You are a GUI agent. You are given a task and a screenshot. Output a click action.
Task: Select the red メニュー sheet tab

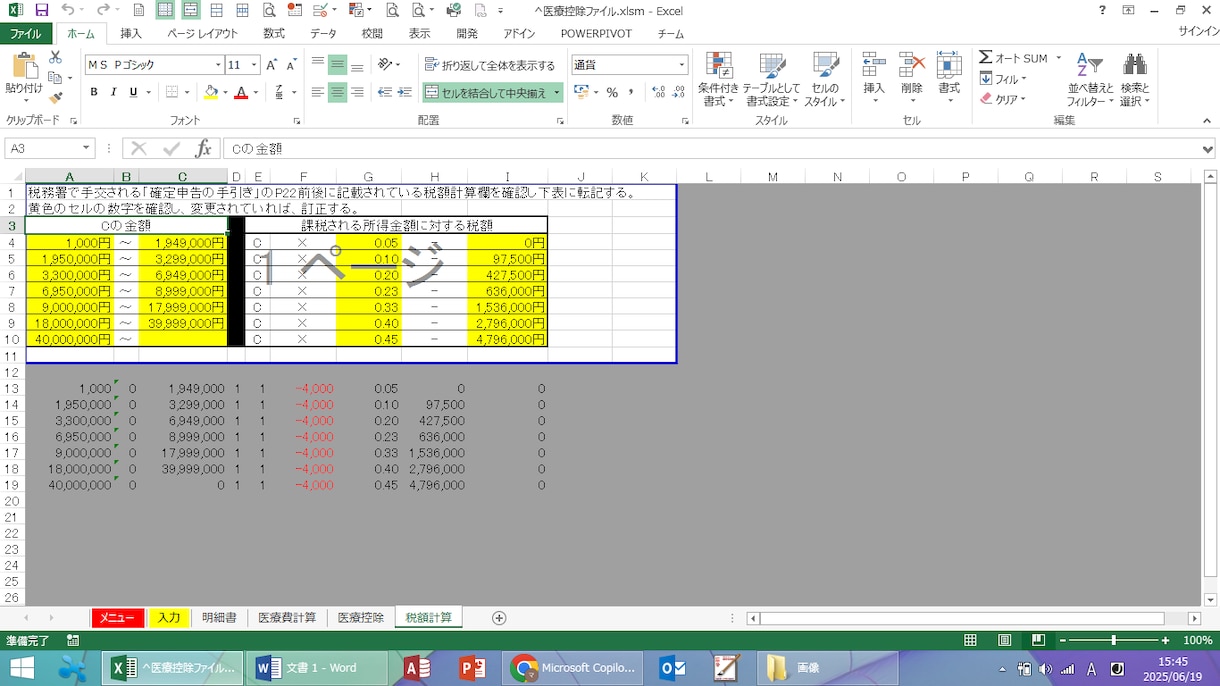coord(117,618)
